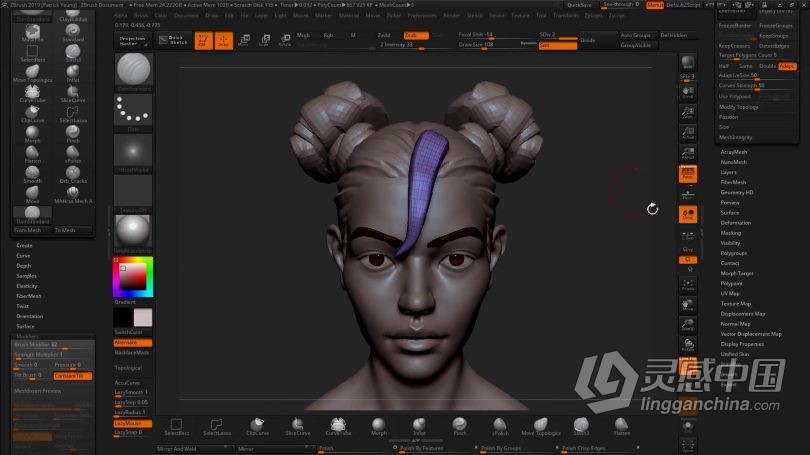Expand the Curve section in the Brush palette
The image size is (810, 455).
(x=23, y=256)
